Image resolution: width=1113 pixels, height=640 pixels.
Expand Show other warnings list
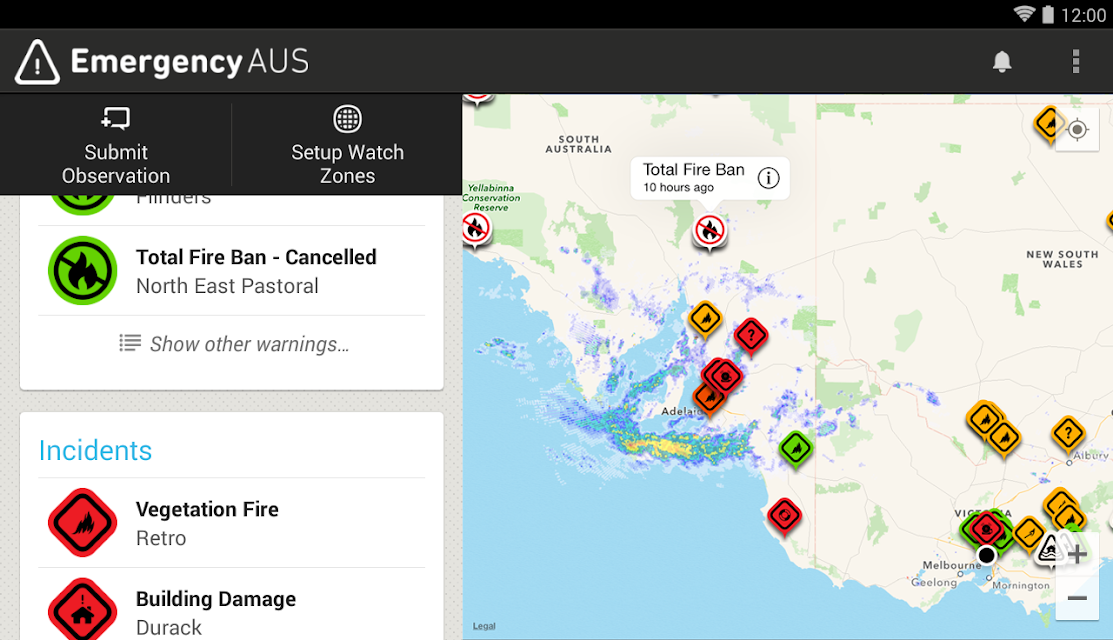(x=235, y=344)
